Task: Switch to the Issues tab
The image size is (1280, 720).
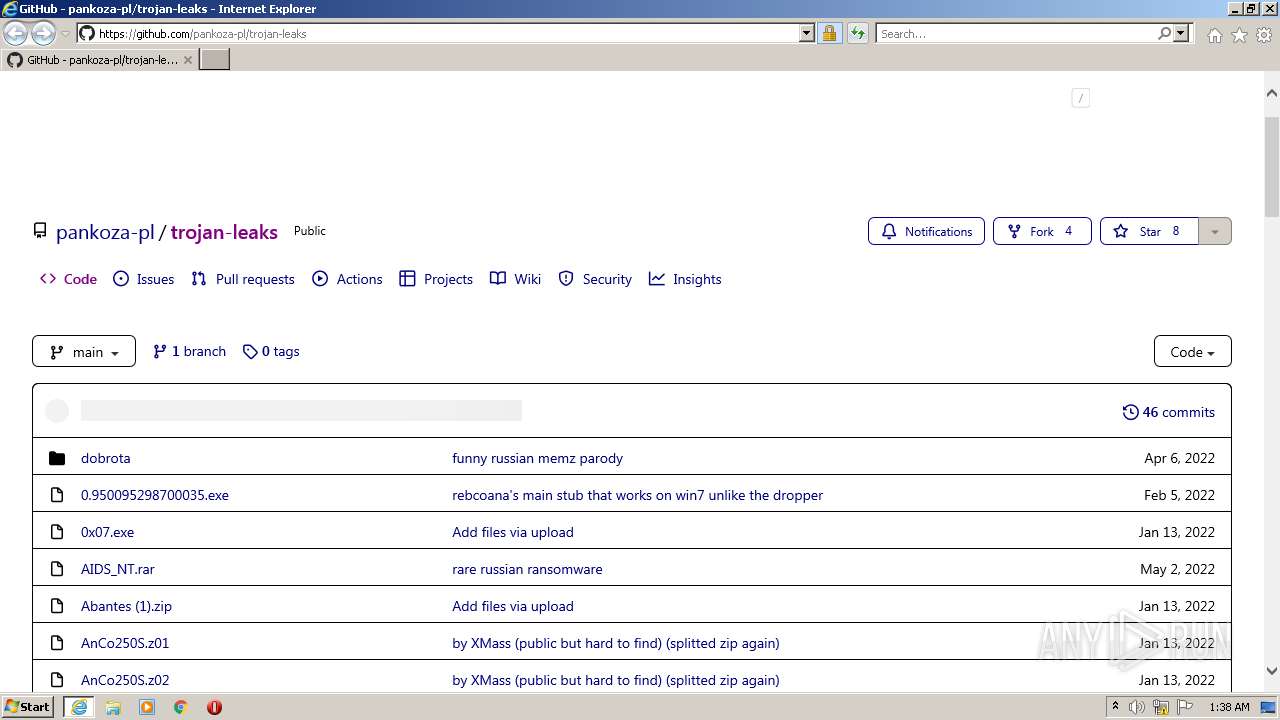Action: 144,279
